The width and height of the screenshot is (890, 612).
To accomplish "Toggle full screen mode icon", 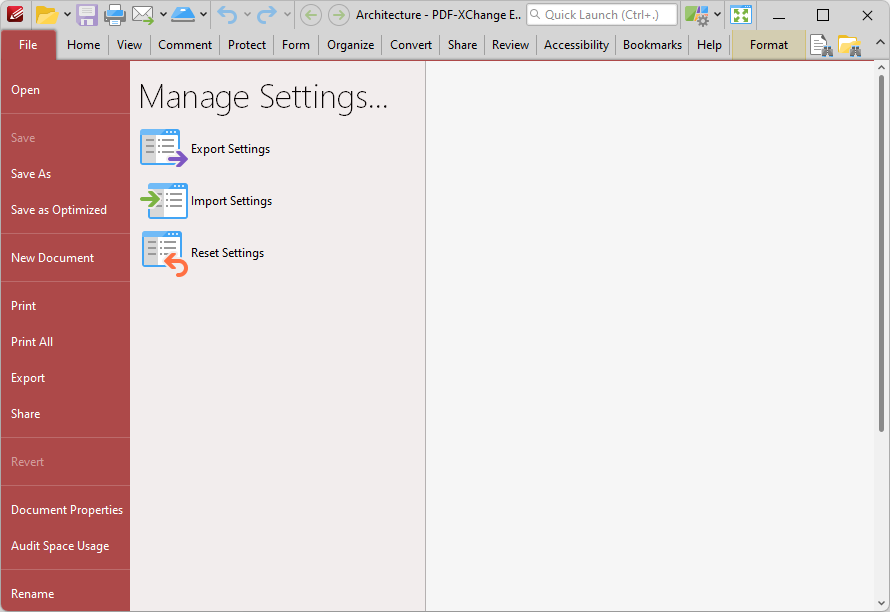I will pos(741,15).
